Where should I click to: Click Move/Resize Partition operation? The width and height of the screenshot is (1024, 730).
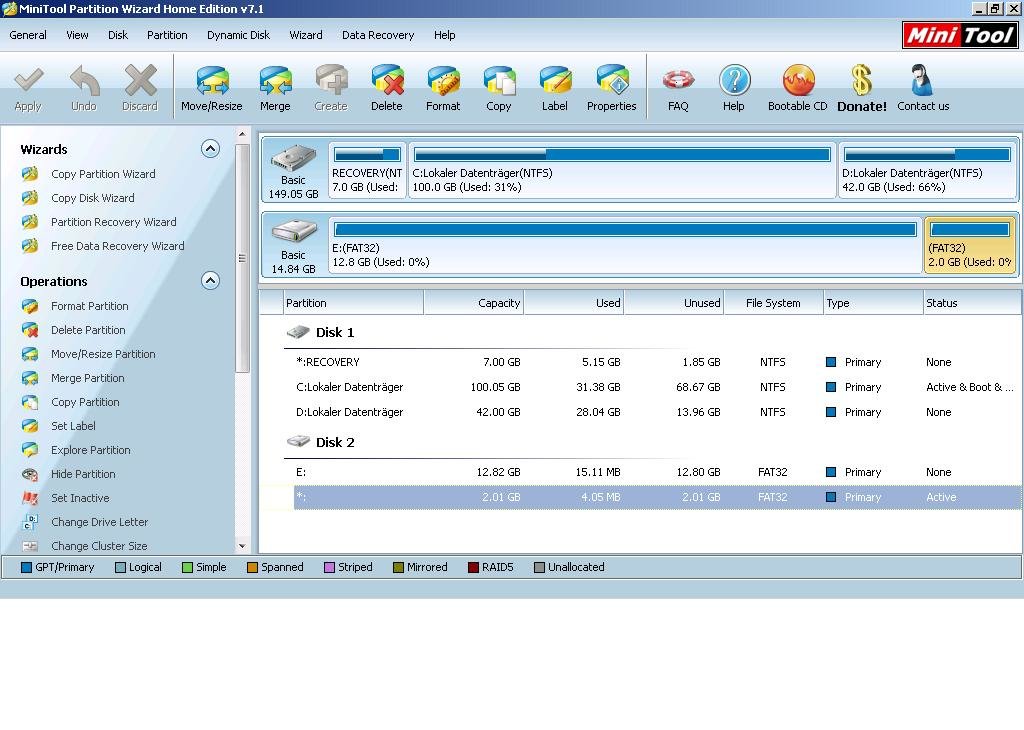[103, 355]
